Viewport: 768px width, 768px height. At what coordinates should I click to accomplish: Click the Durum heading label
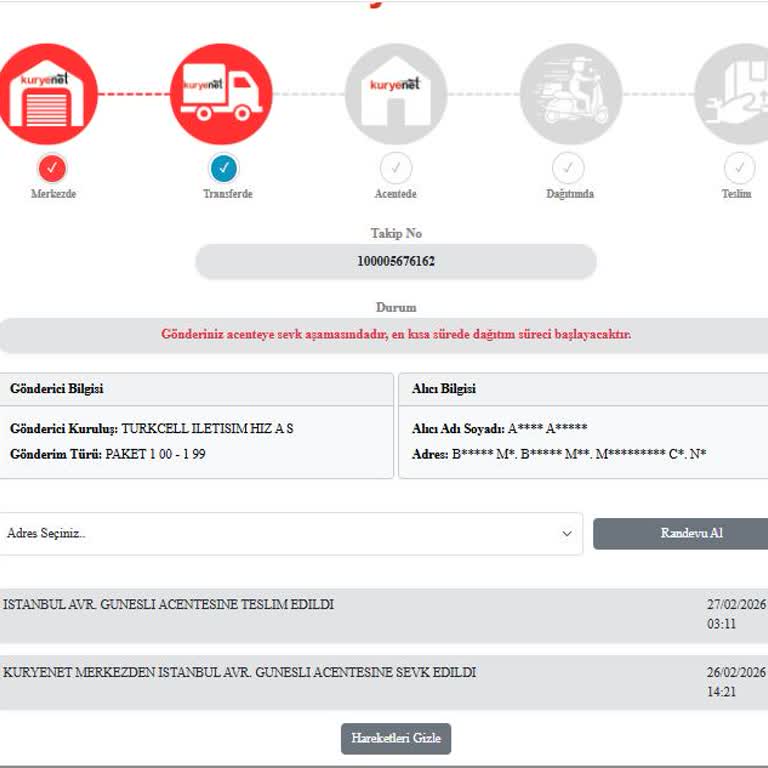(396, 308)
